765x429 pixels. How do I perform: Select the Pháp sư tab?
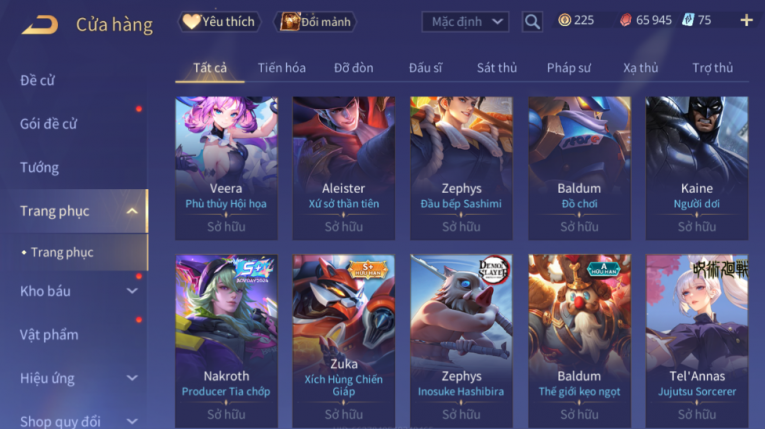[568, 68]
